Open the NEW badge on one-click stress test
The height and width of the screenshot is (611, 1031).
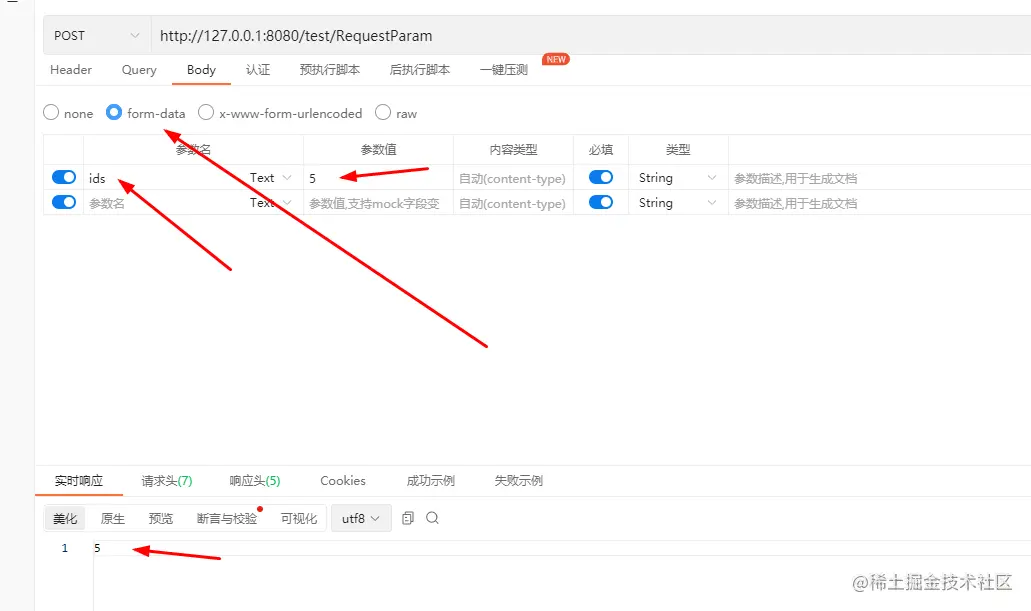(x=556, y=59)
